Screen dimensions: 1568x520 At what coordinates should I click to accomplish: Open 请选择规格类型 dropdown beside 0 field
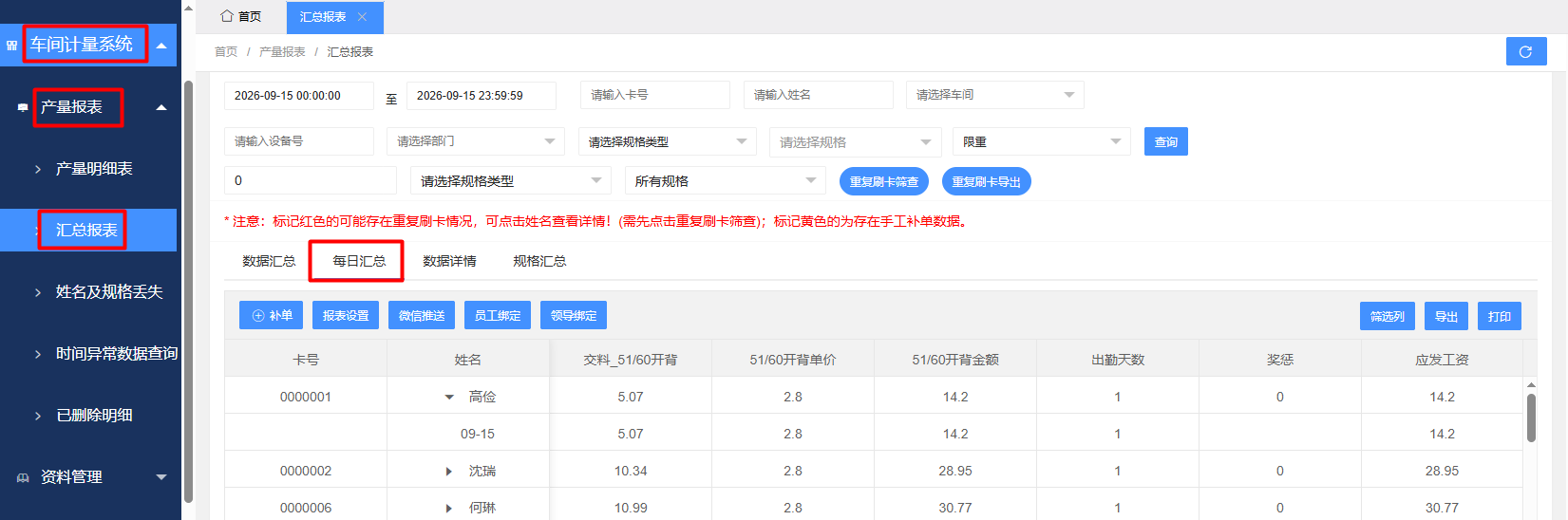pyautogui.click(x=511, y=180)
